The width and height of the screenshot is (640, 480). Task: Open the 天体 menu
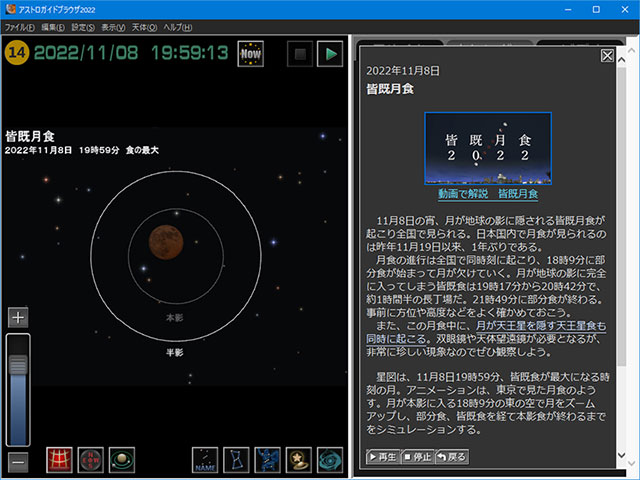[145, 27]
